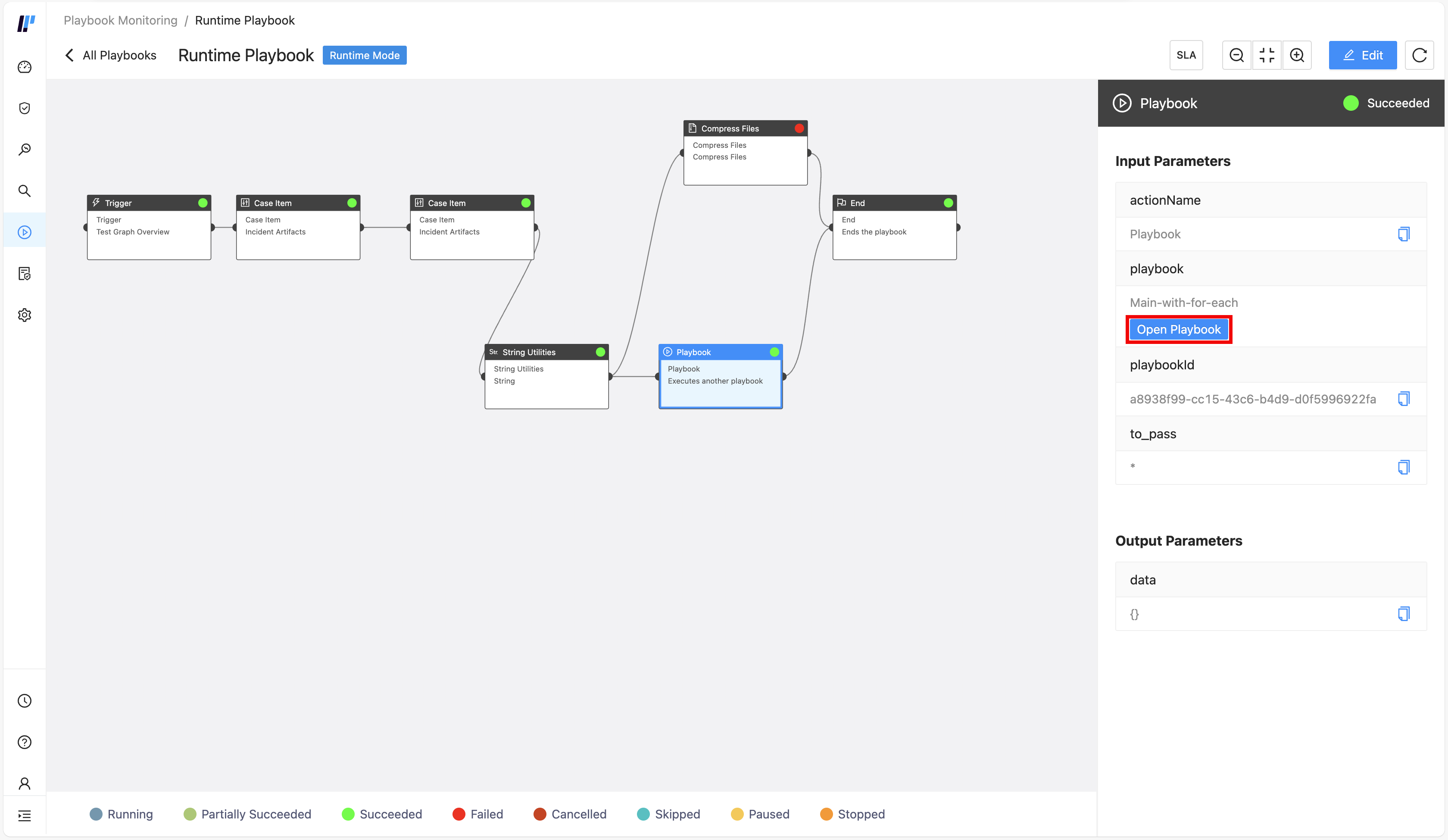
Task: Open the history clock icon in the sidebar
Action: [x=24, y=700]
